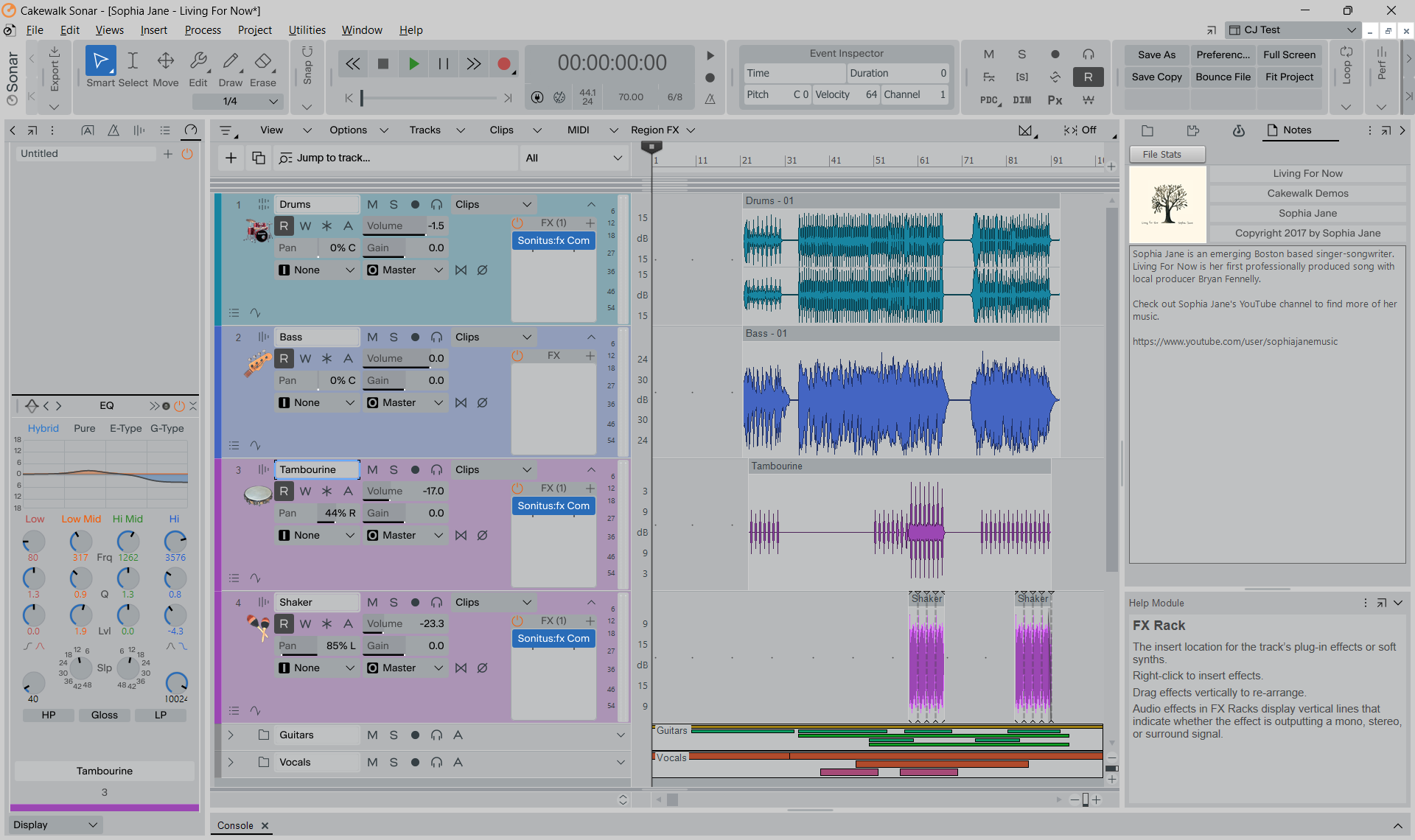
Task: Expand the Guitars folder track
Action: pos(231,735)
